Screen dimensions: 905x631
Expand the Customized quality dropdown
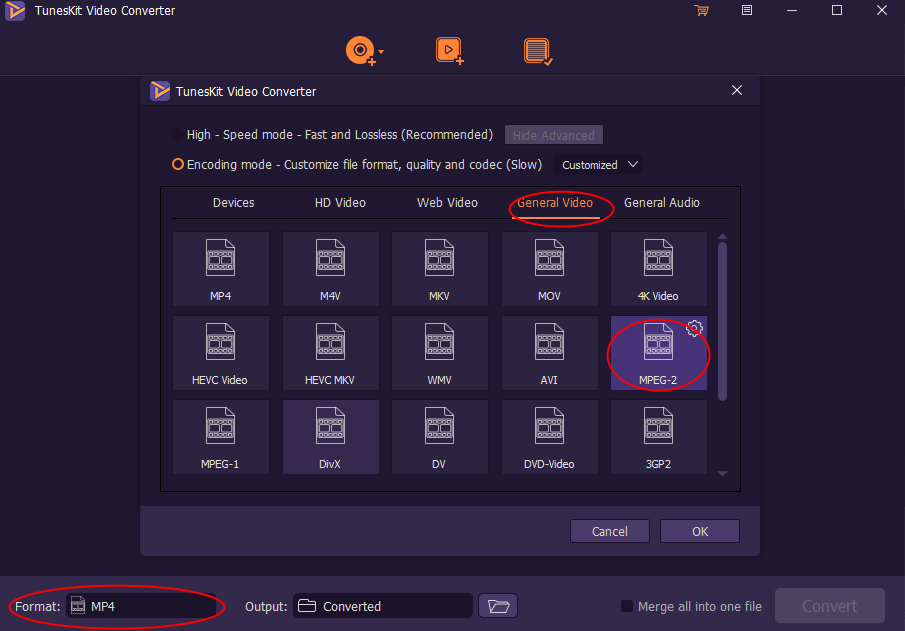(599, 165)
